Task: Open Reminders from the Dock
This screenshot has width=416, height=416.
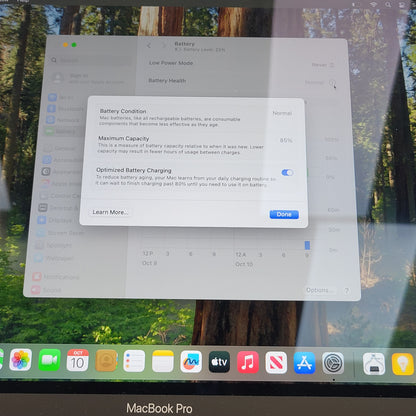Action: [134, 361]
